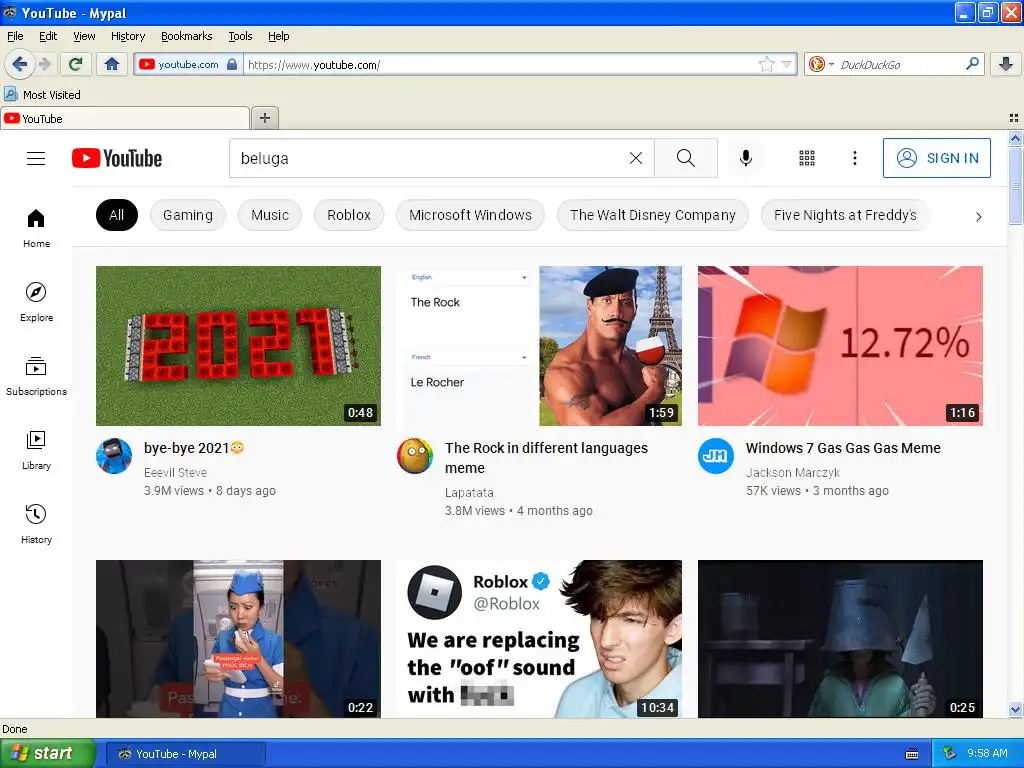This screenshot has width=1024, height=768.
Task: Select the YouTube browser tab
Action: (x=125, y=118)
